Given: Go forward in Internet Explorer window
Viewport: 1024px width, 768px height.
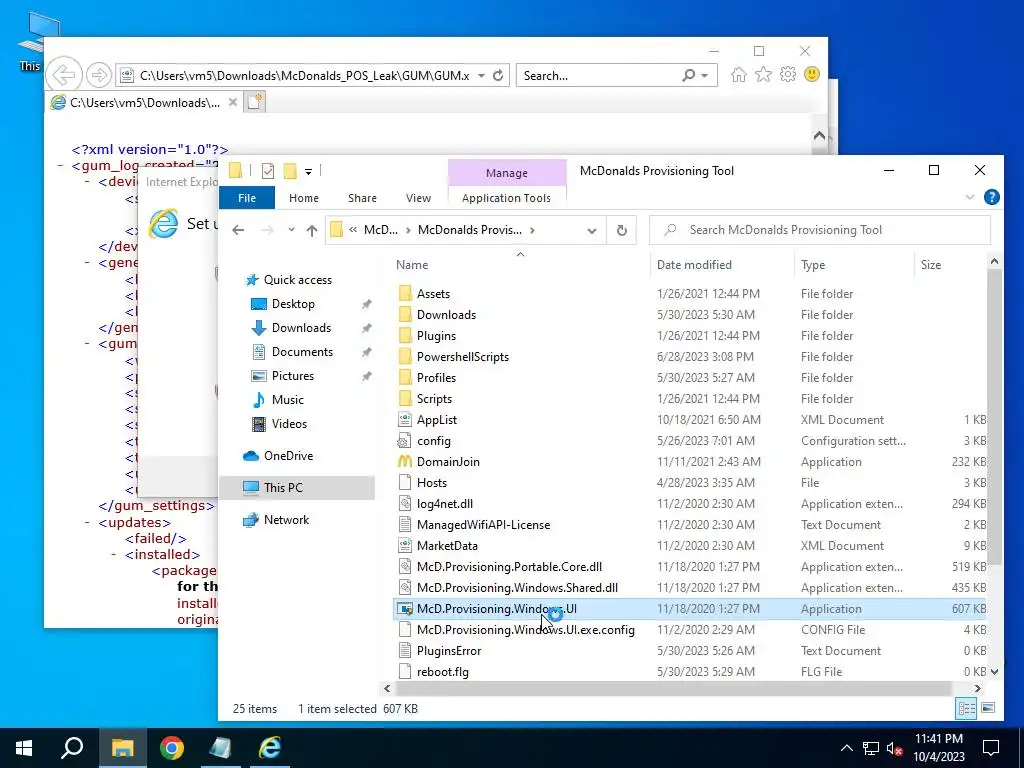Looking at the screenshot, I should tap(99, 75).
